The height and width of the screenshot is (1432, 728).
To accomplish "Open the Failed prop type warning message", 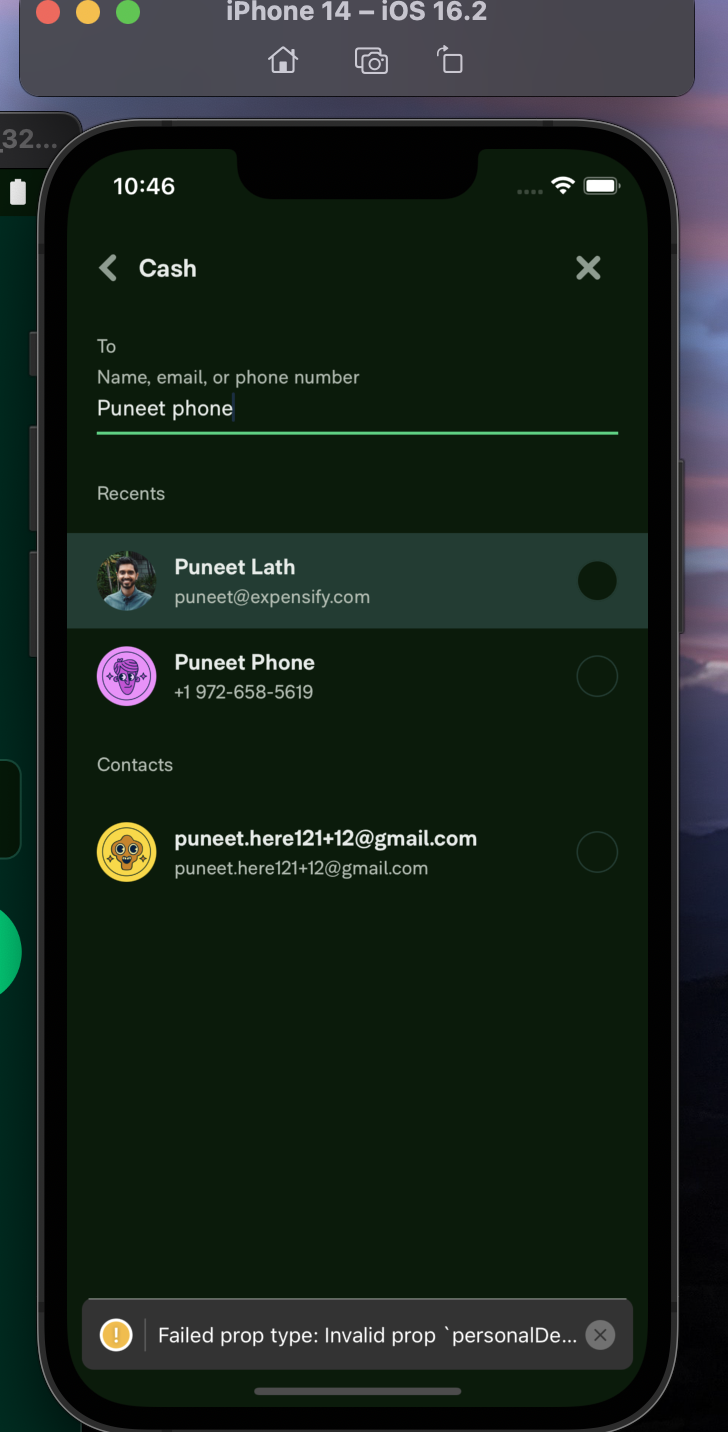I will (368, 1336).
